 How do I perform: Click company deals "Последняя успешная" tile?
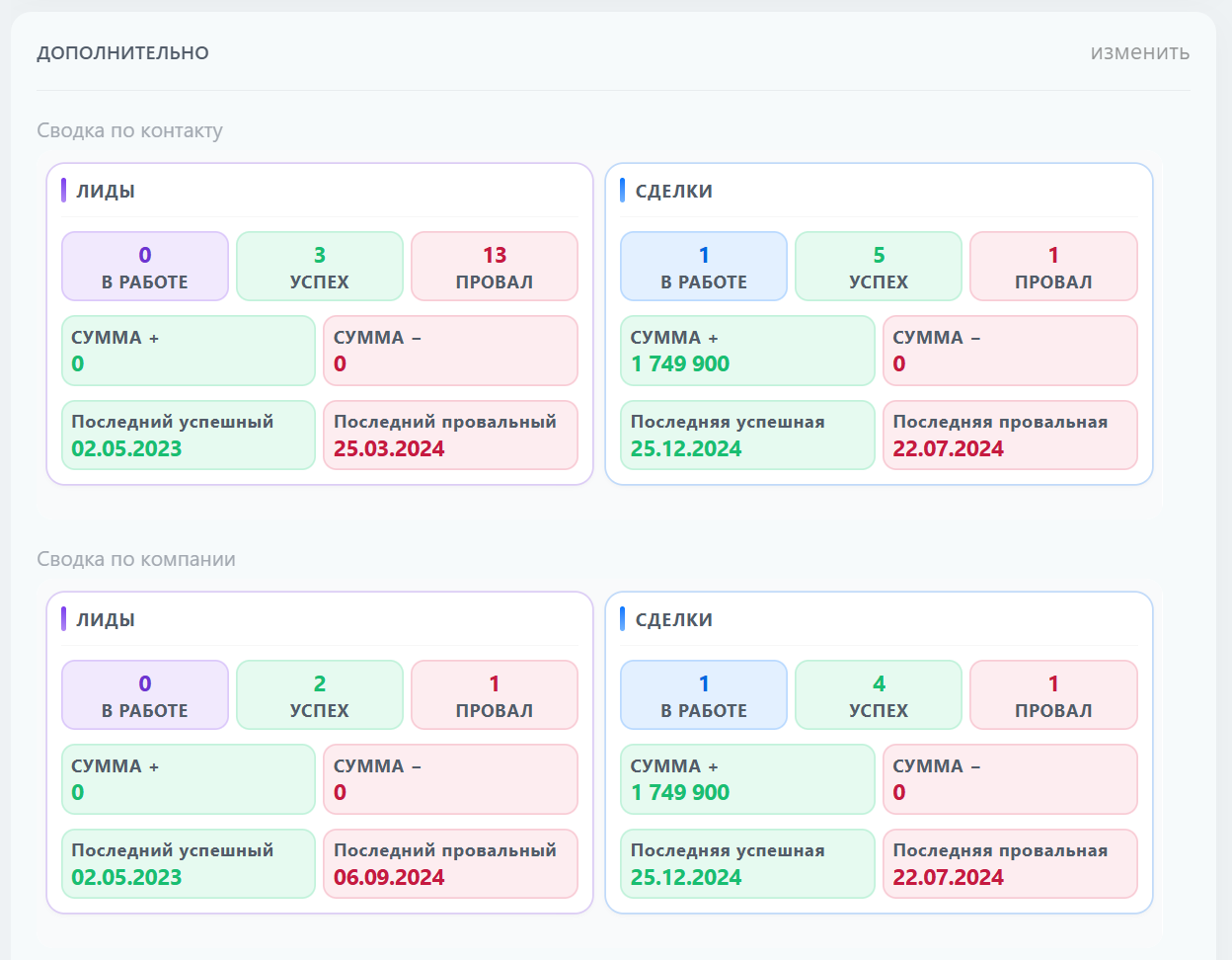point(746,864)
